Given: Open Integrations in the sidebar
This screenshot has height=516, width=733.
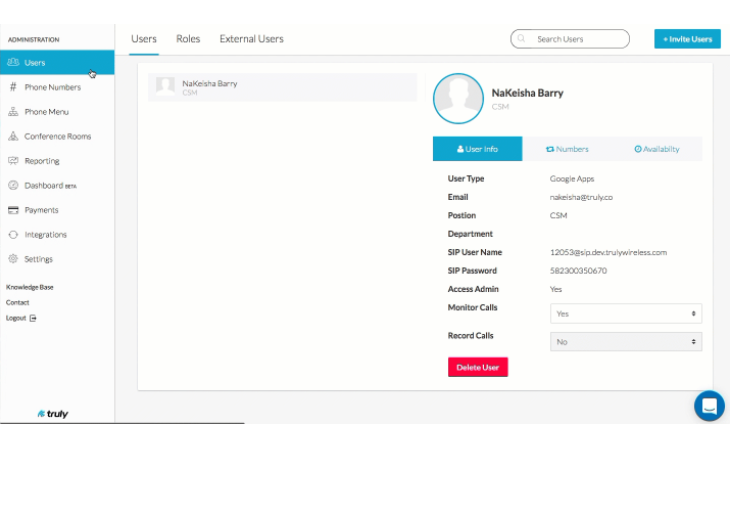Looking at the screenshot, I should tap(57, 235).
